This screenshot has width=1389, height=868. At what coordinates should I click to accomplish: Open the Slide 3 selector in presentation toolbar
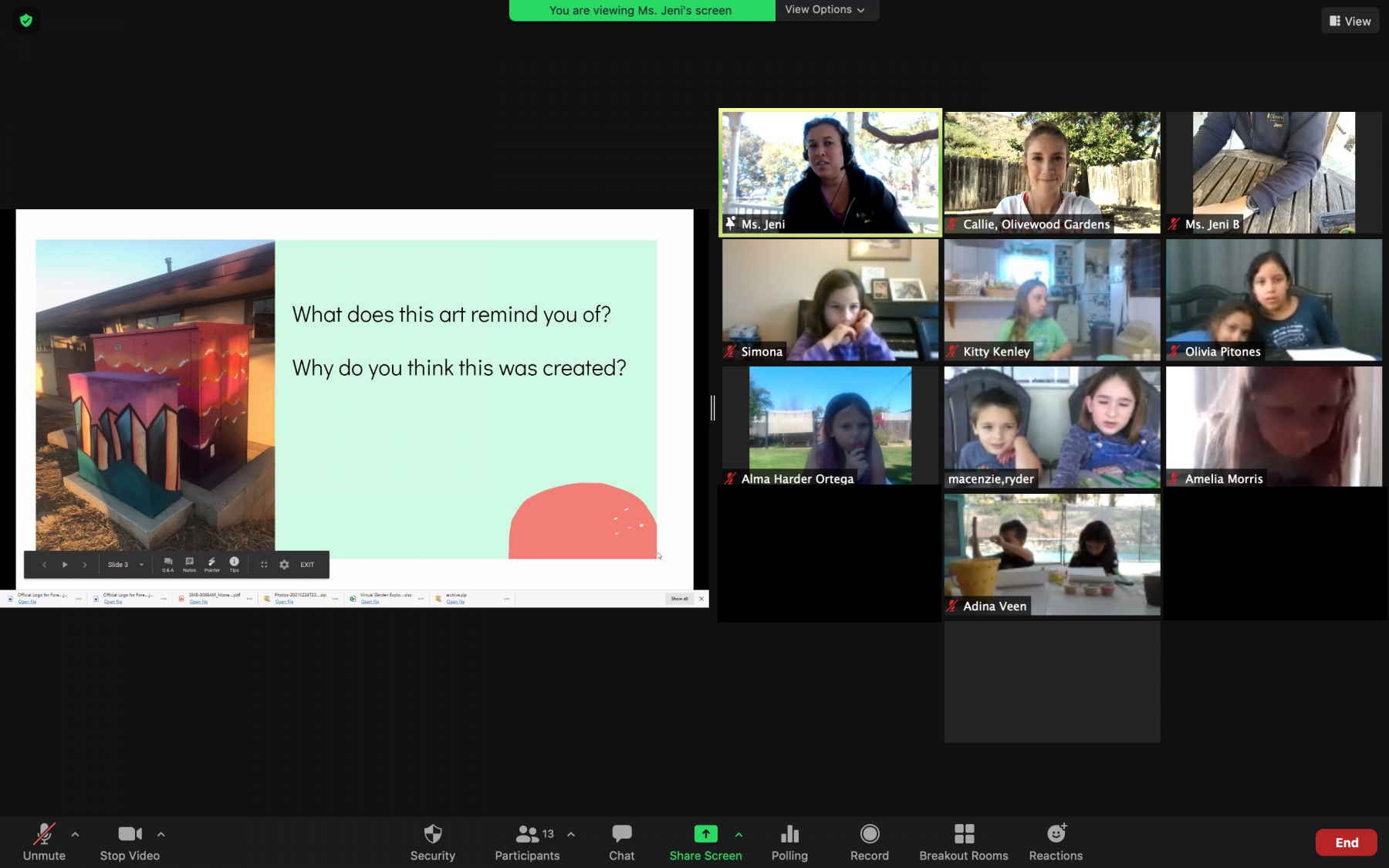(126, 565)
